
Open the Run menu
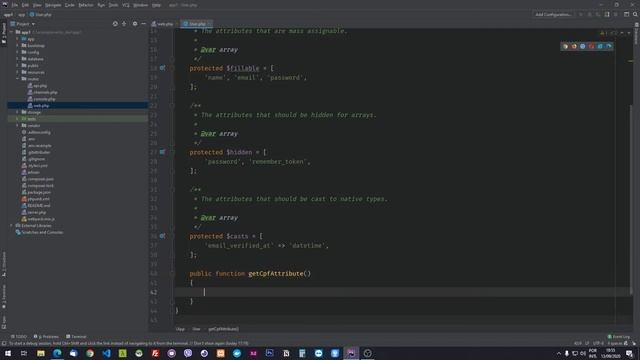[x=101, y=5]
